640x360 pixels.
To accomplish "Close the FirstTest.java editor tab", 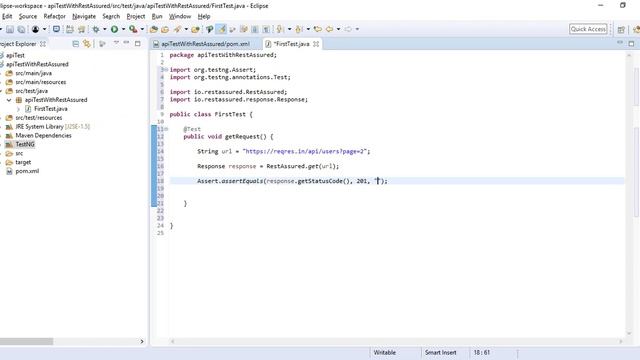I will point(316,44).
